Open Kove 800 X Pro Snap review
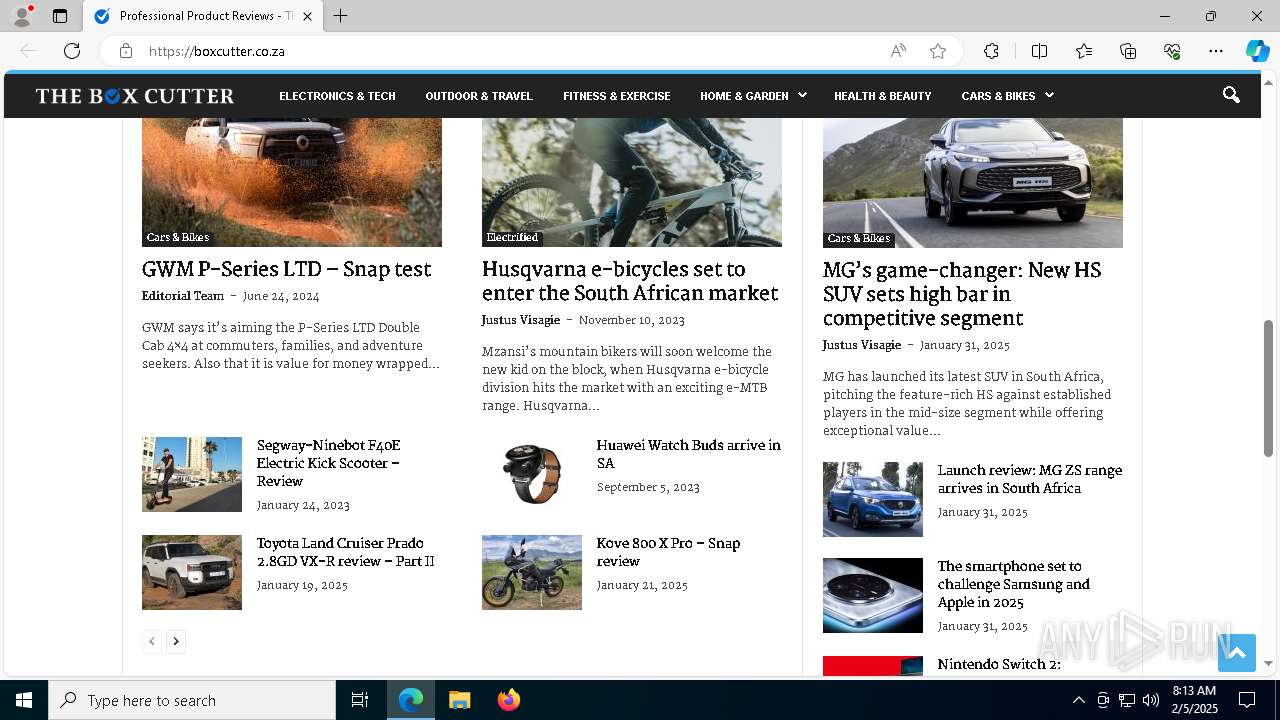This screenshot has height=720, width=1280. [x=669, y=552]
